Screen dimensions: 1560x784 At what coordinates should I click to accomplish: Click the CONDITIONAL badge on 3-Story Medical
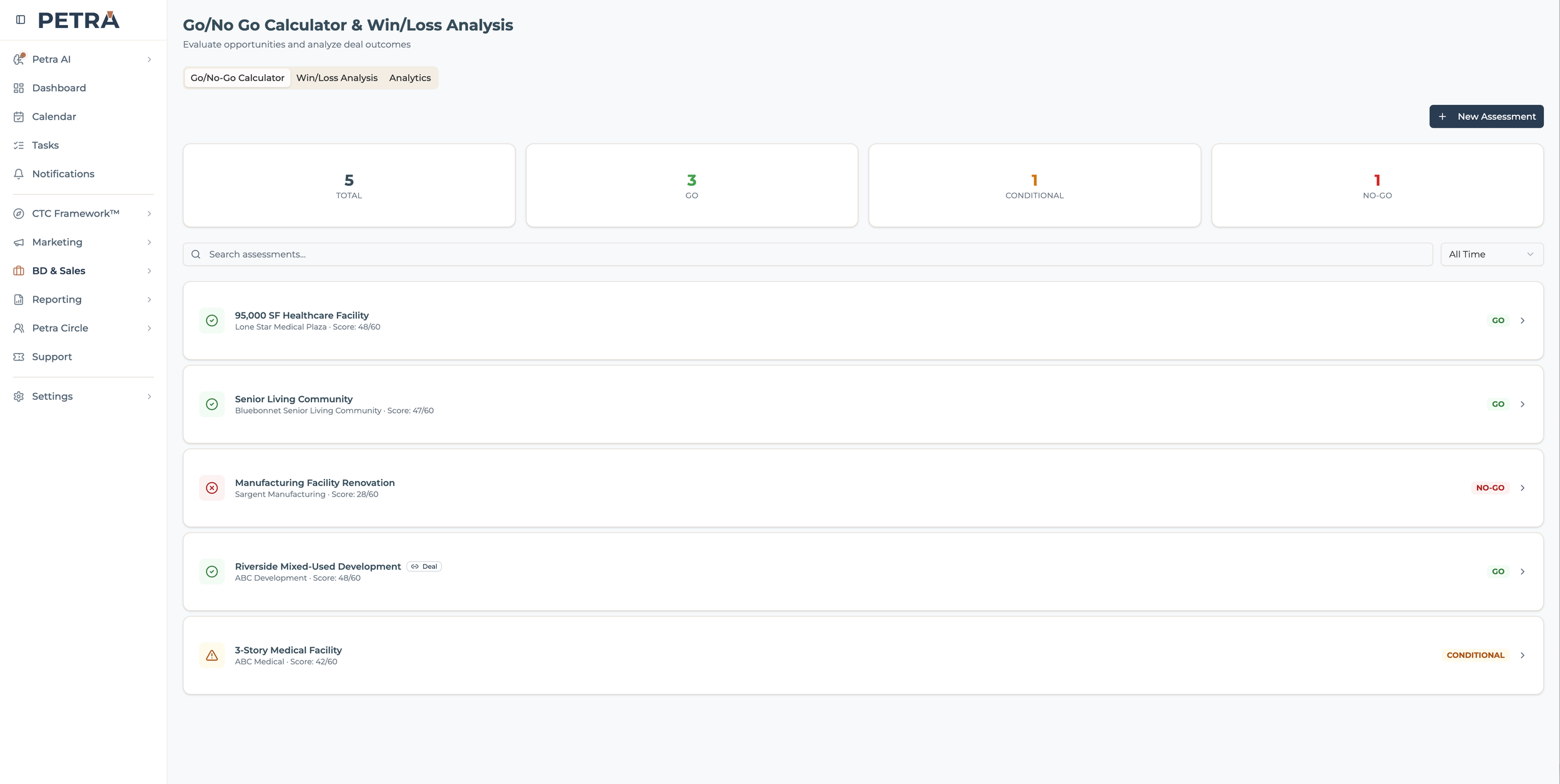[x=1475, y=655]
